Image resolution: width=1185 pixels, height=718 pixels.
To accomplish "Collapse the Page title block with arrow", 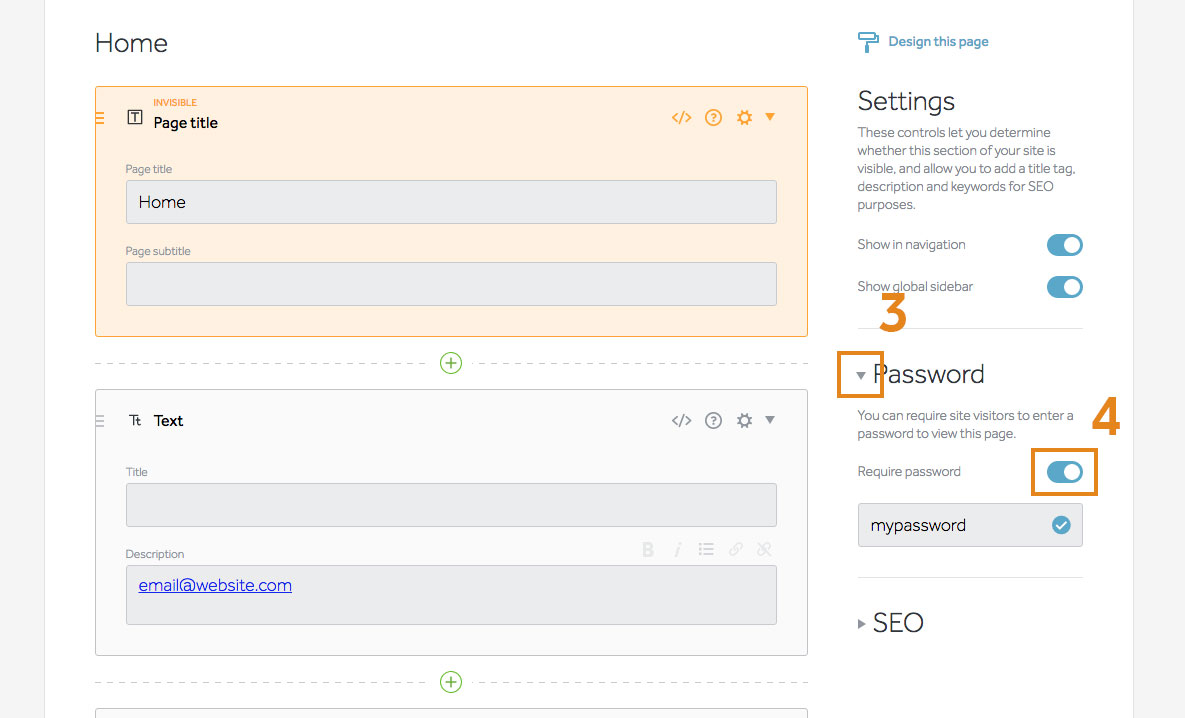I will (x=770, y=117).
